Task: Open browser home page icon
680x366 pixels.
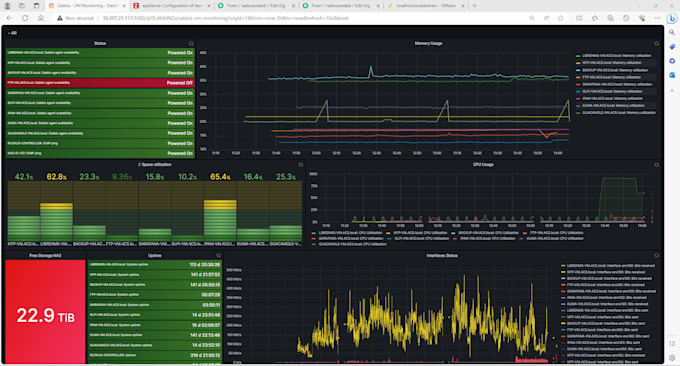Action: [40, 18]
